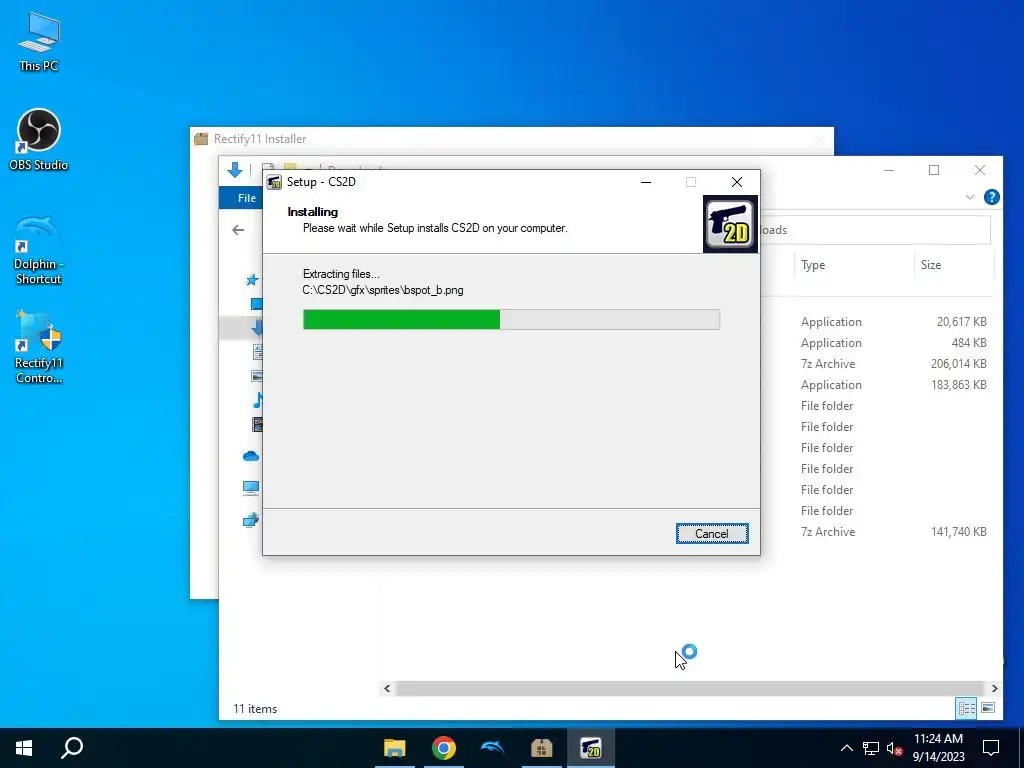Viewport: 1024px width, 768px height.
Task: Go back in File Explorer
Action: click(x=238, y=230)
